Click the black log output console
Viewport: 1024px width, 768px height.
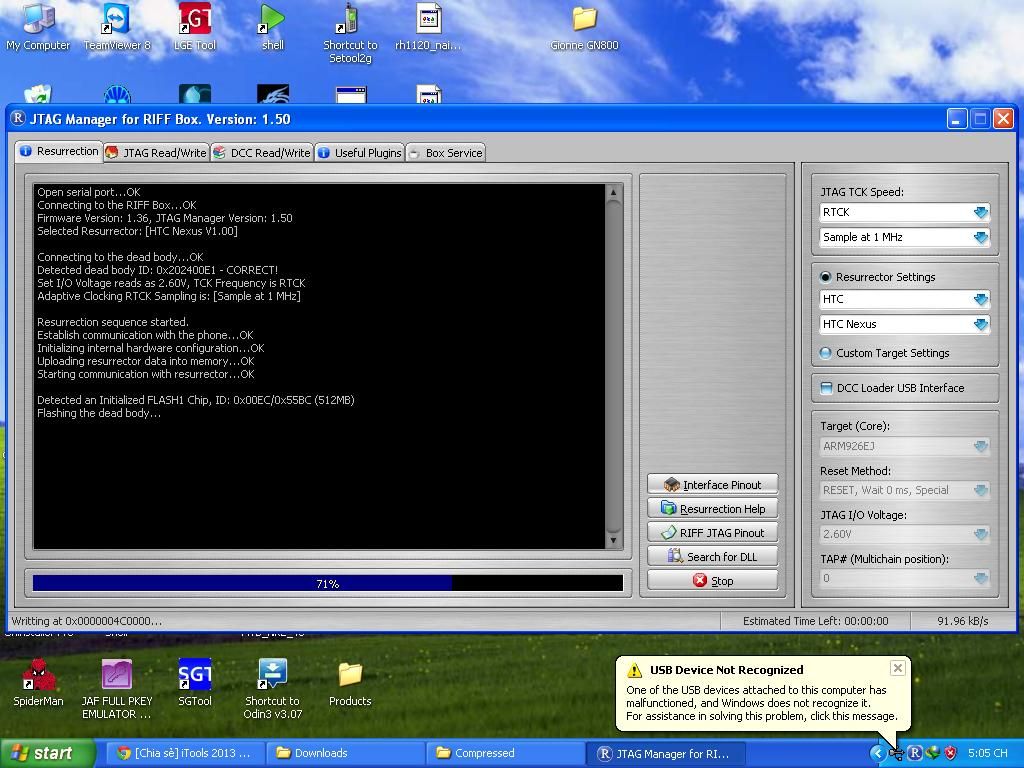[319, 366]
